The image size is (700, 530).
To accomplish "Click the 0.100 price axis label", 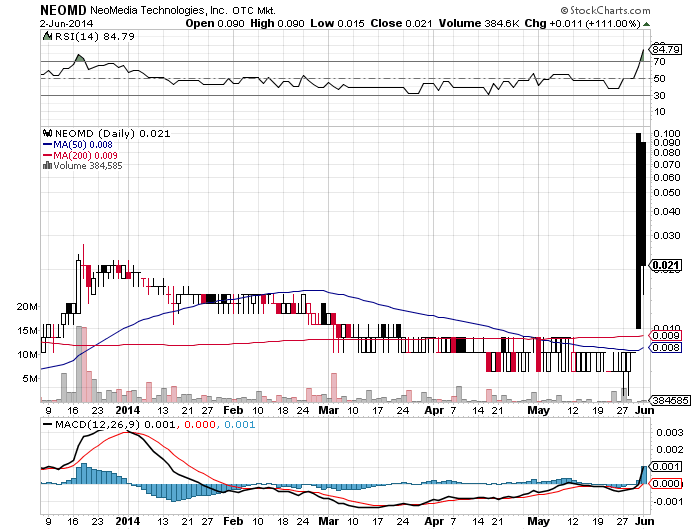I will 667,134.
